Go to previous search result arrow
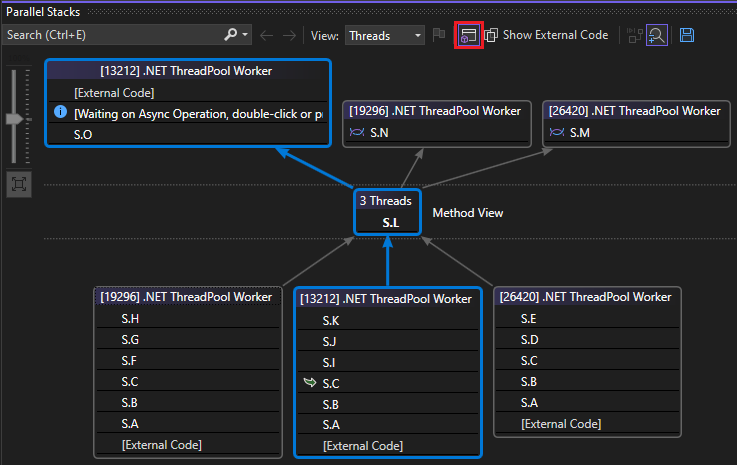 click(267, 35)
